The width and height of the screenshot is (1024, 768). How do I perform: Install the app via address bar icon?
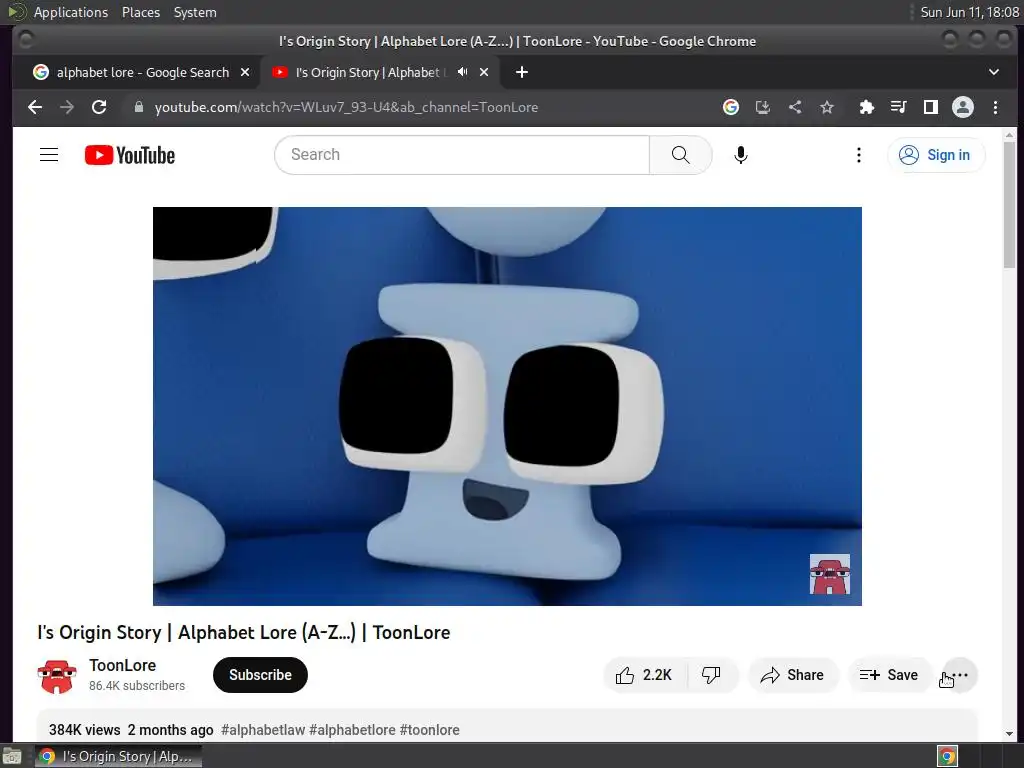coord(763,107)
